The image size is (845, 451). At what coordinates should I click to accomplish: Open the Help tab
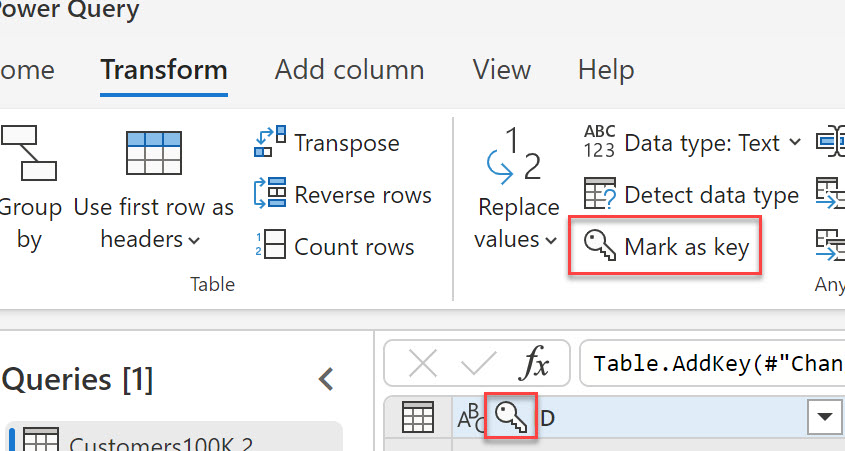[x=607, y=70]
